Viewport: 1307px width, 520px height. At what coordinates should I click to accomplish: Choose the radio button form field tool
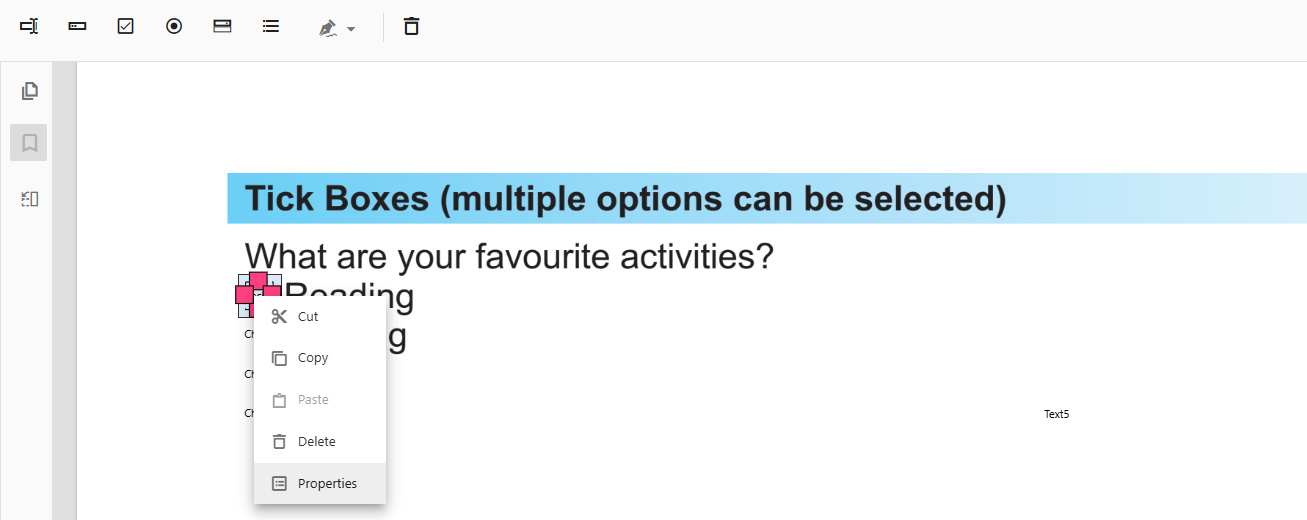174,27
